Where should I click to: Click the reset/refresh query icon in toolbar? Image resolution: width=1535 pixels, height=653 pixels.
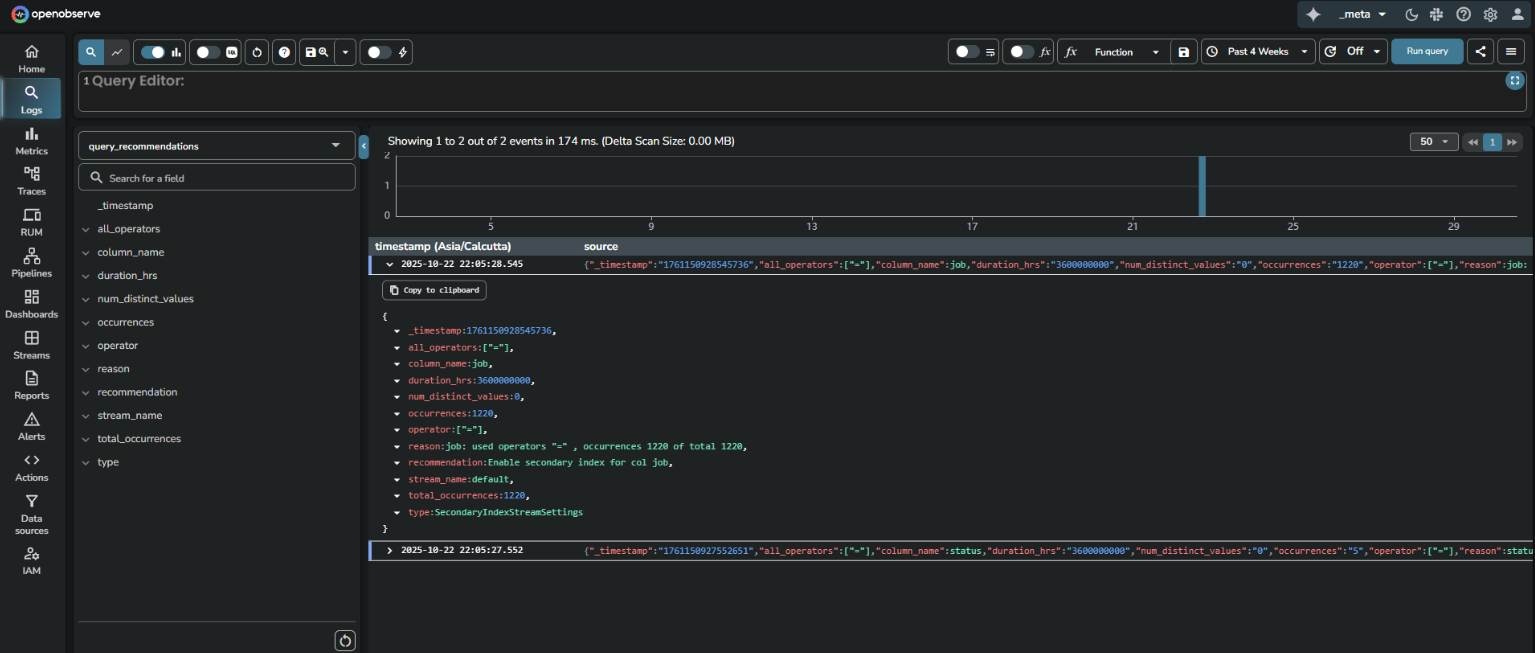coord(258,51)
